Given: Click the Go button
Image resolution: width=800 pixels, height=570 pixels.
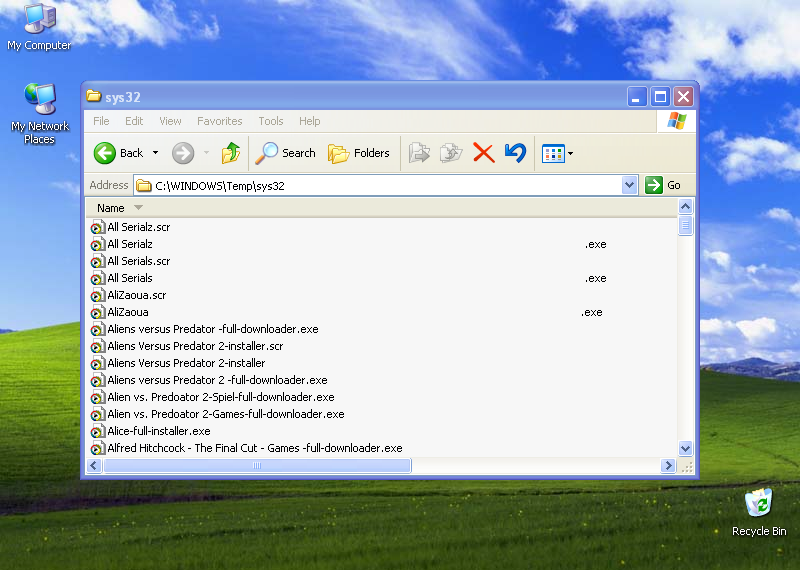Looking at the screenshot, I should point(663,185).
